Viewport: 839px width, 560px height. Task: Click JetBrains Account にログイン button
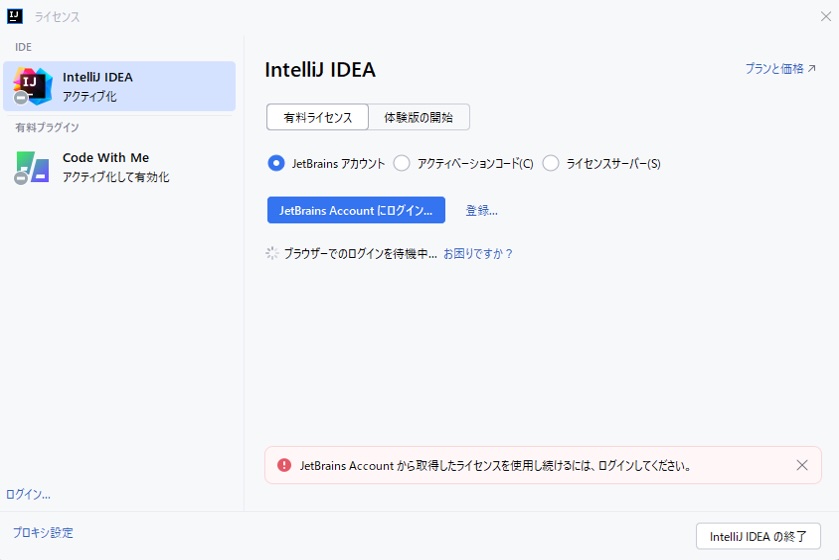pyautogui.click(x=356, y=210)
